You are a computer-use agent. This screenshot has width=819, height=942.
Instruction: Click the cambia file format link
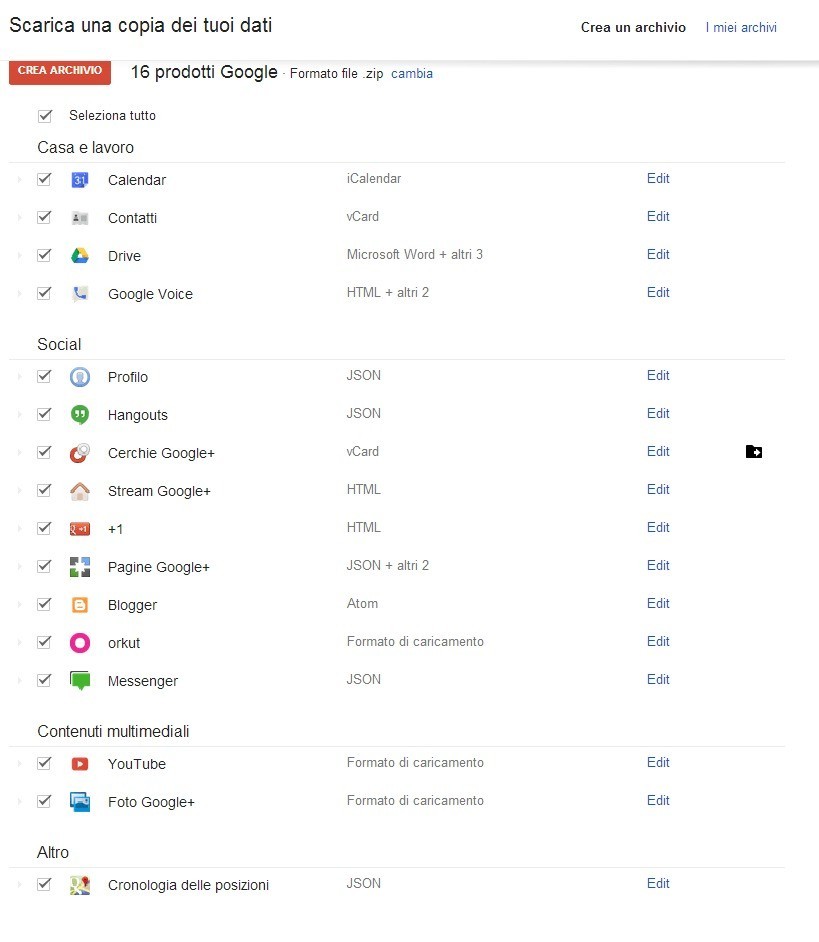412,74
